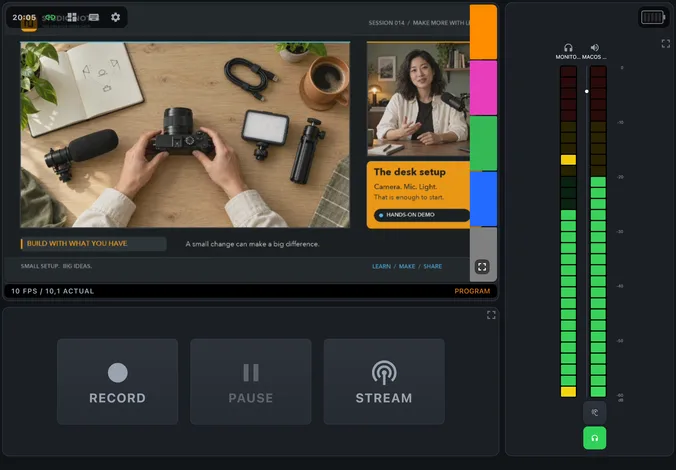This screenshot has height=470, width=676.
Task: Click the volume slider knob between meters
Action: click(x=587, y=91)
